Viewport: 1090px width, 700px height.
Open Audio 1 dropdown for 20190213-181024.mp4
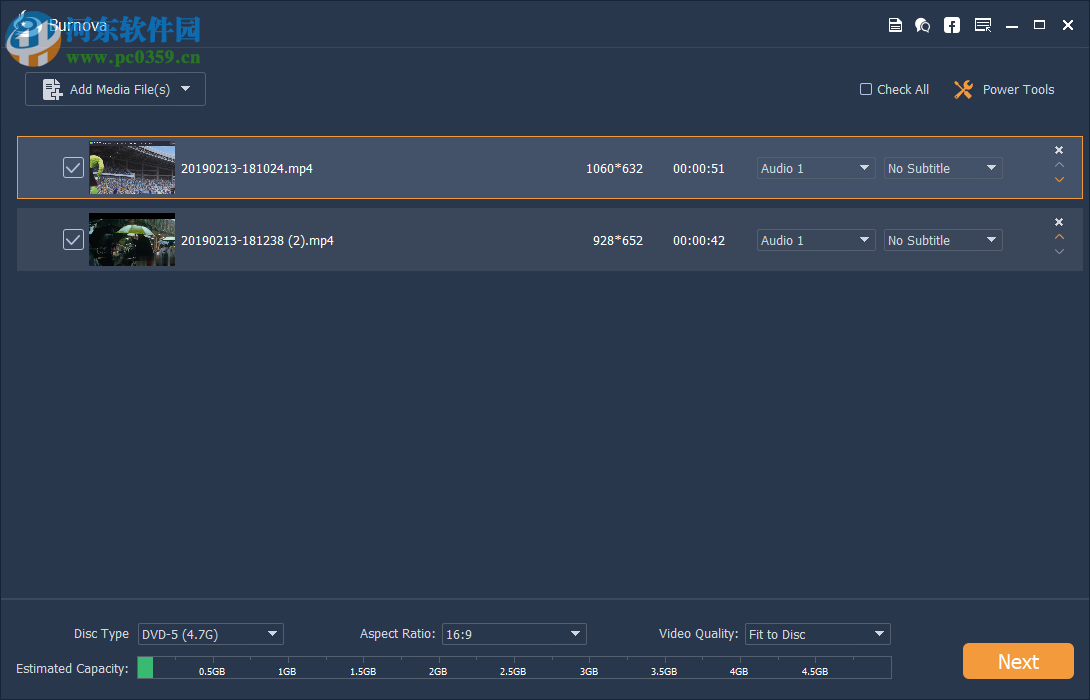point(815,168)
